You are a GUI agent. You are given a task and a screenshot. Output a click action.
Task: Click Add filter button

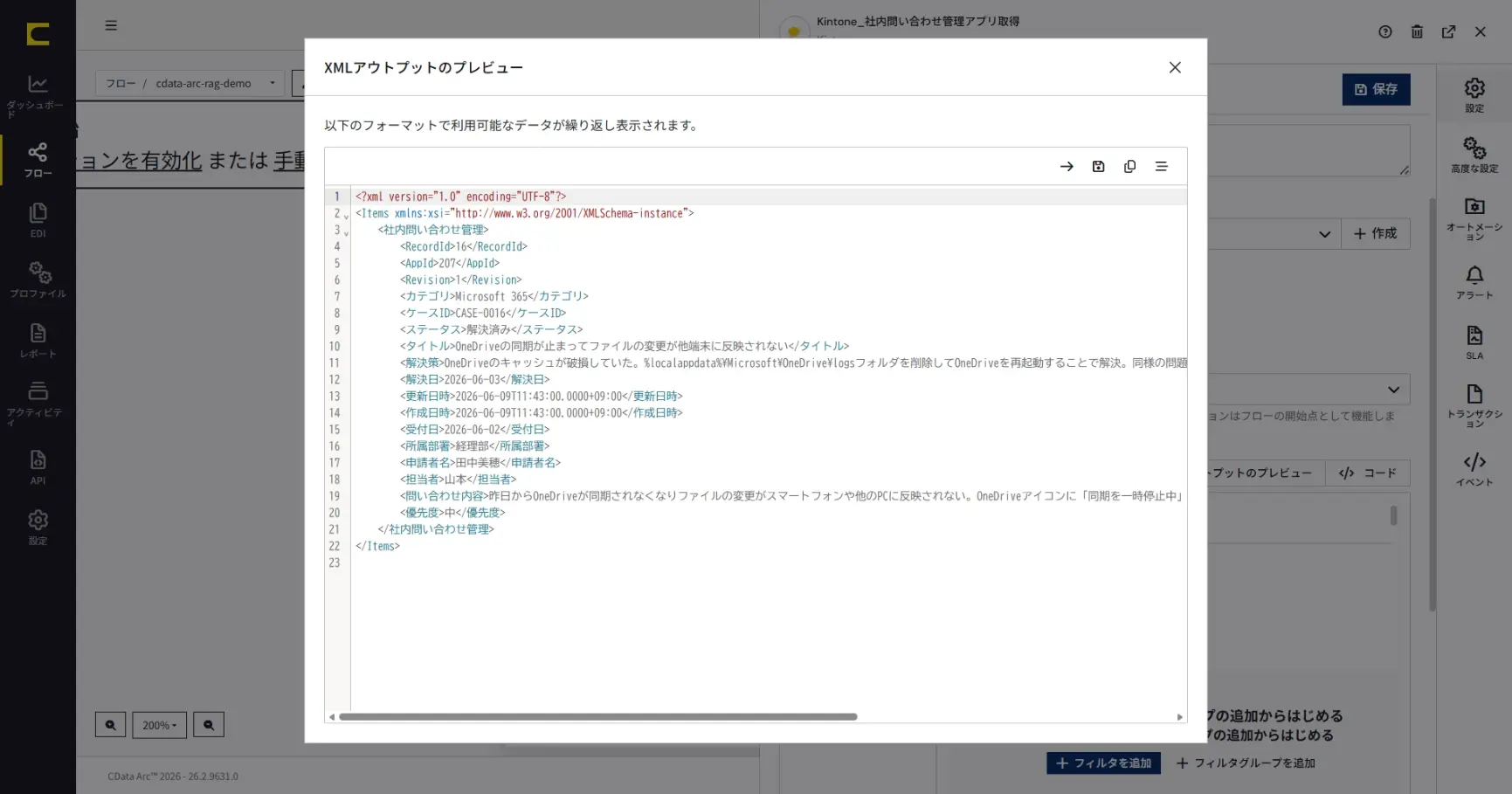tap(1103, 763)
